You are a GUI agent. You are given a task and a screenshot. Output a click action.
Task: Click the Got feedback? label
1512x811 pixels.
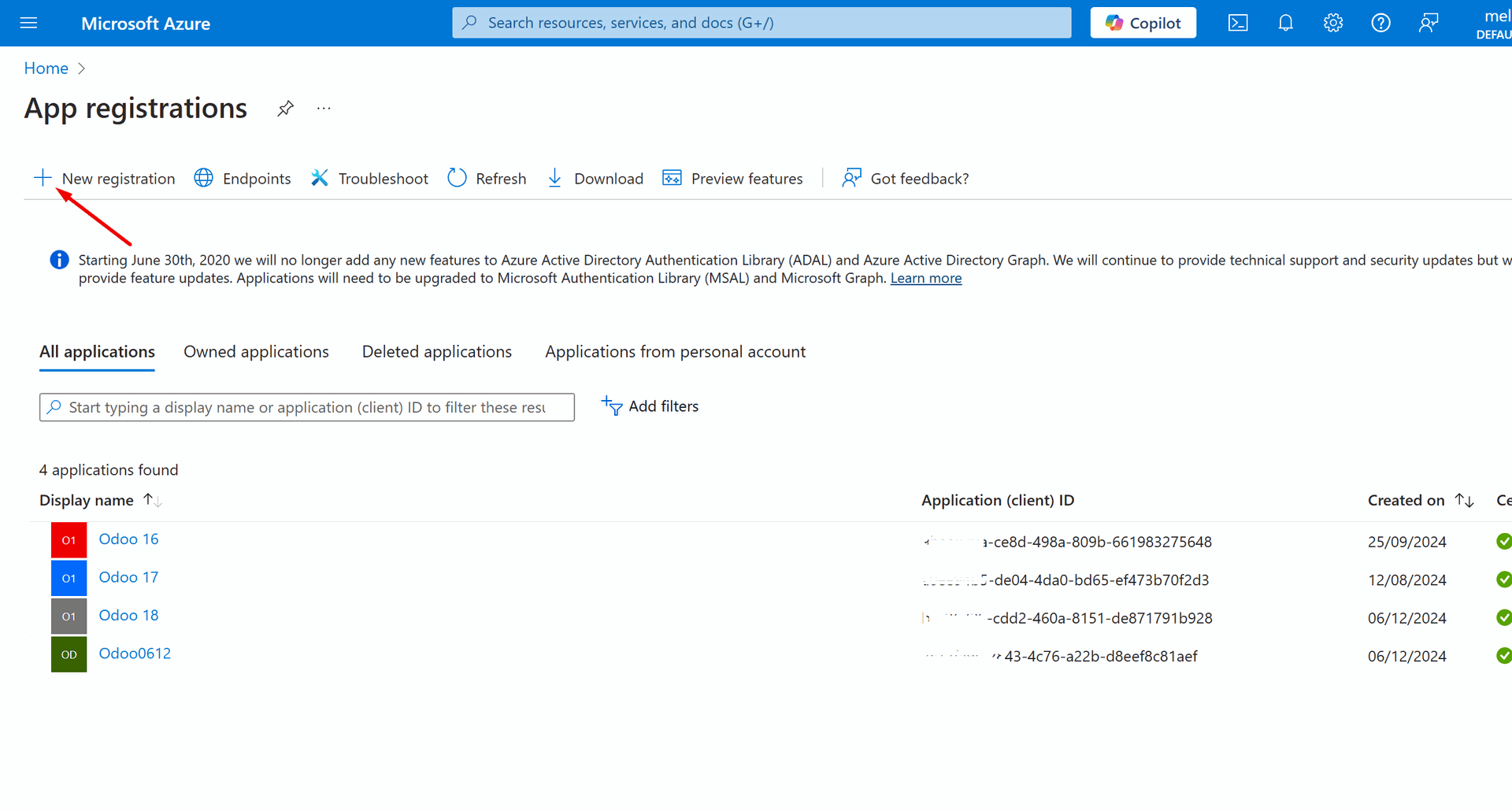[x=920, y=179]
